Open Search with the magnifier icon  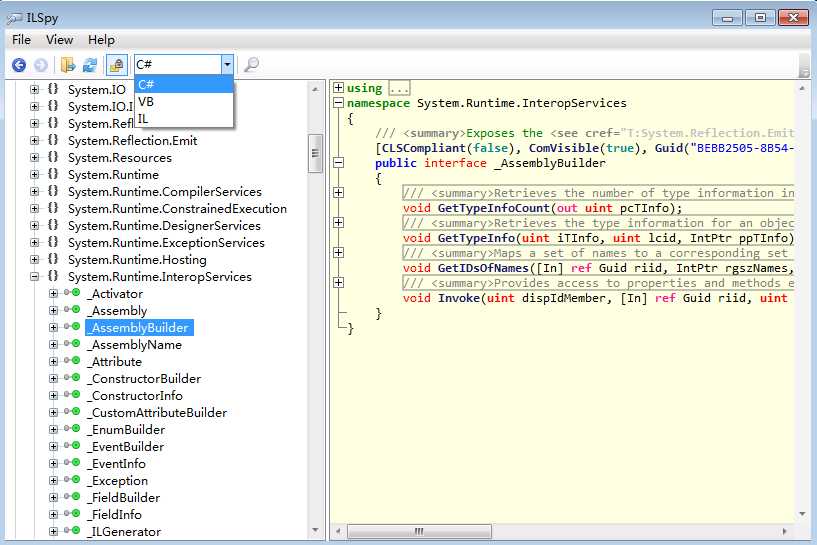(x=251, y=65)
